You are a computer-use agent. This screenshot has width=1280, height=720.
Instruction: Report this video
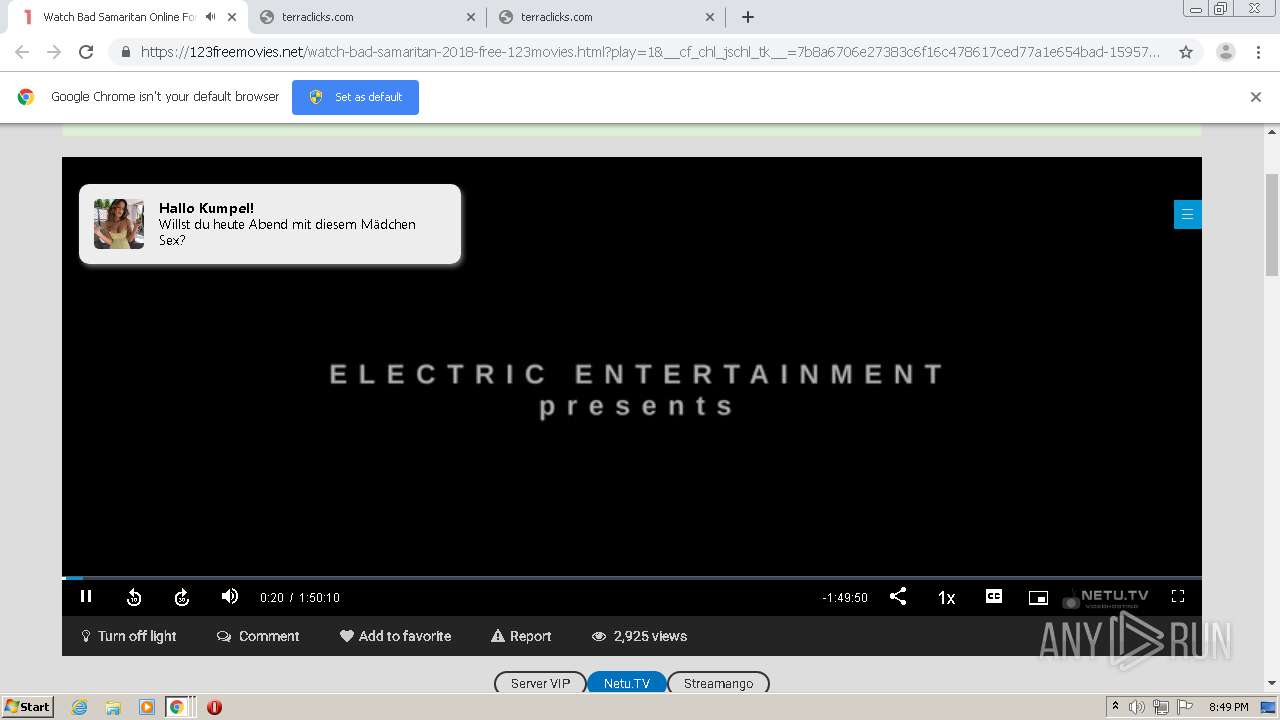click(521, 636)
